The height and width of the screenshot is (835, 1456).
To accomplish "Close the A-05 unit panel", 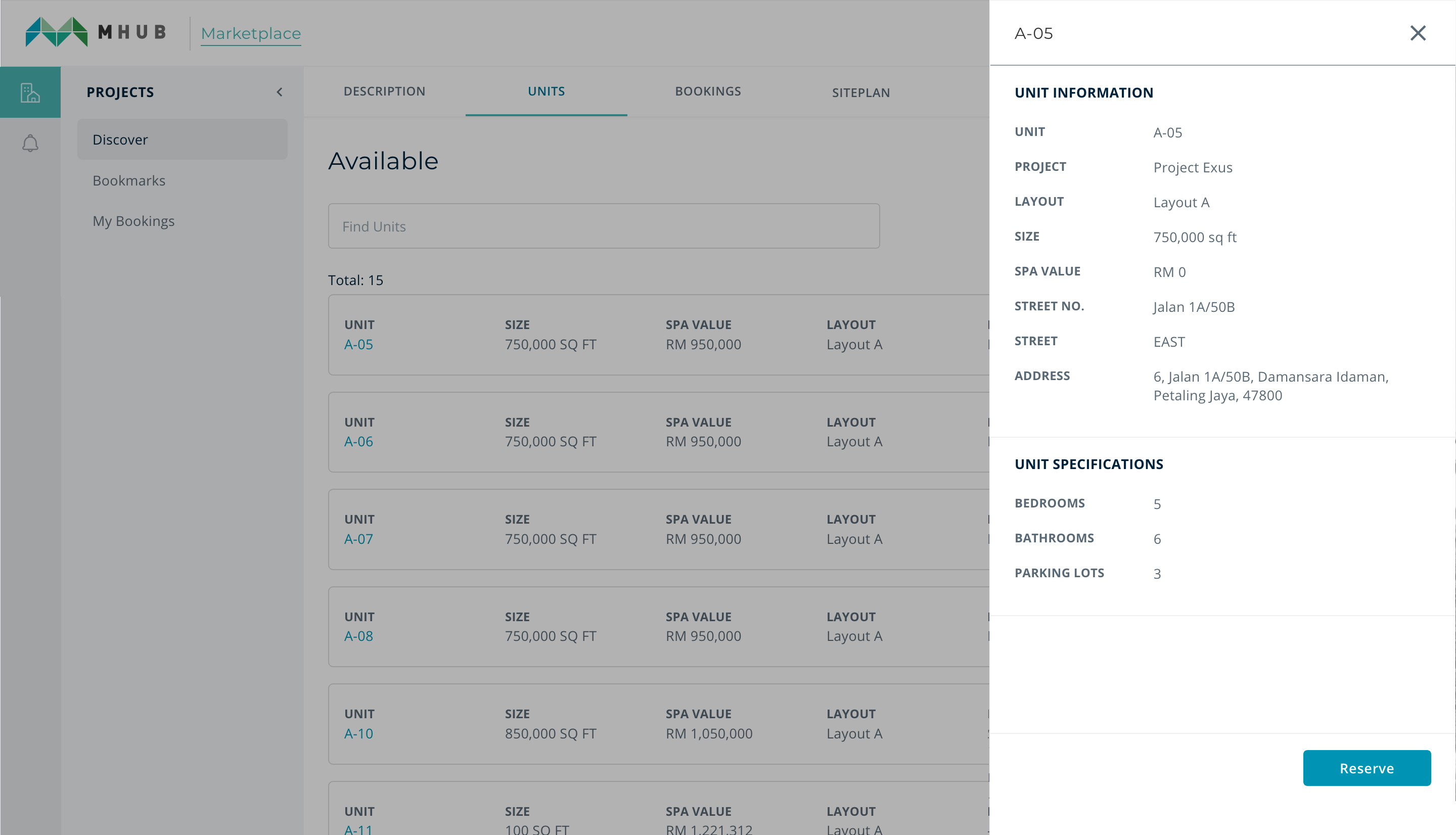I will click(x=1418, y=33).
